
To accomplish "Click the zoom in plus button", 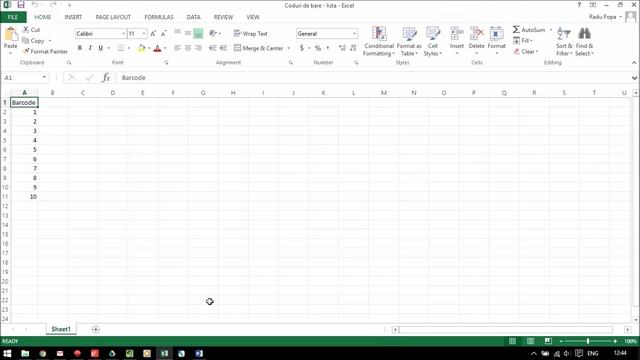I will [615, 341].
